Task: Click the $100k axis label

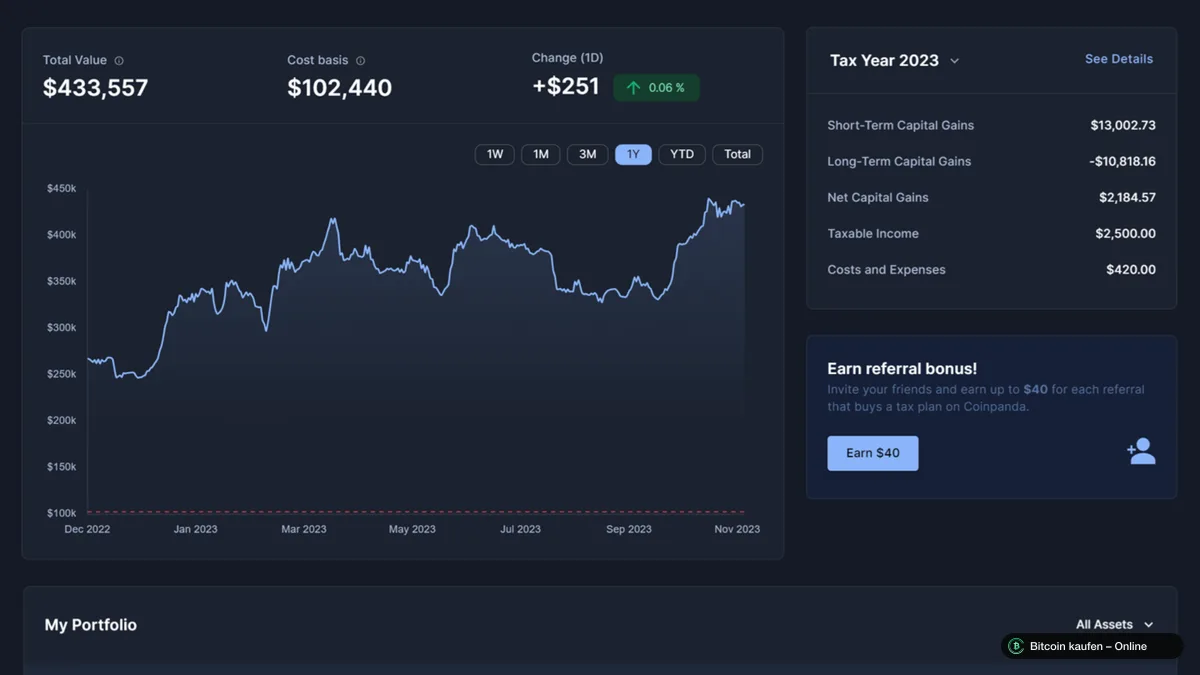Action: point(61,513)
